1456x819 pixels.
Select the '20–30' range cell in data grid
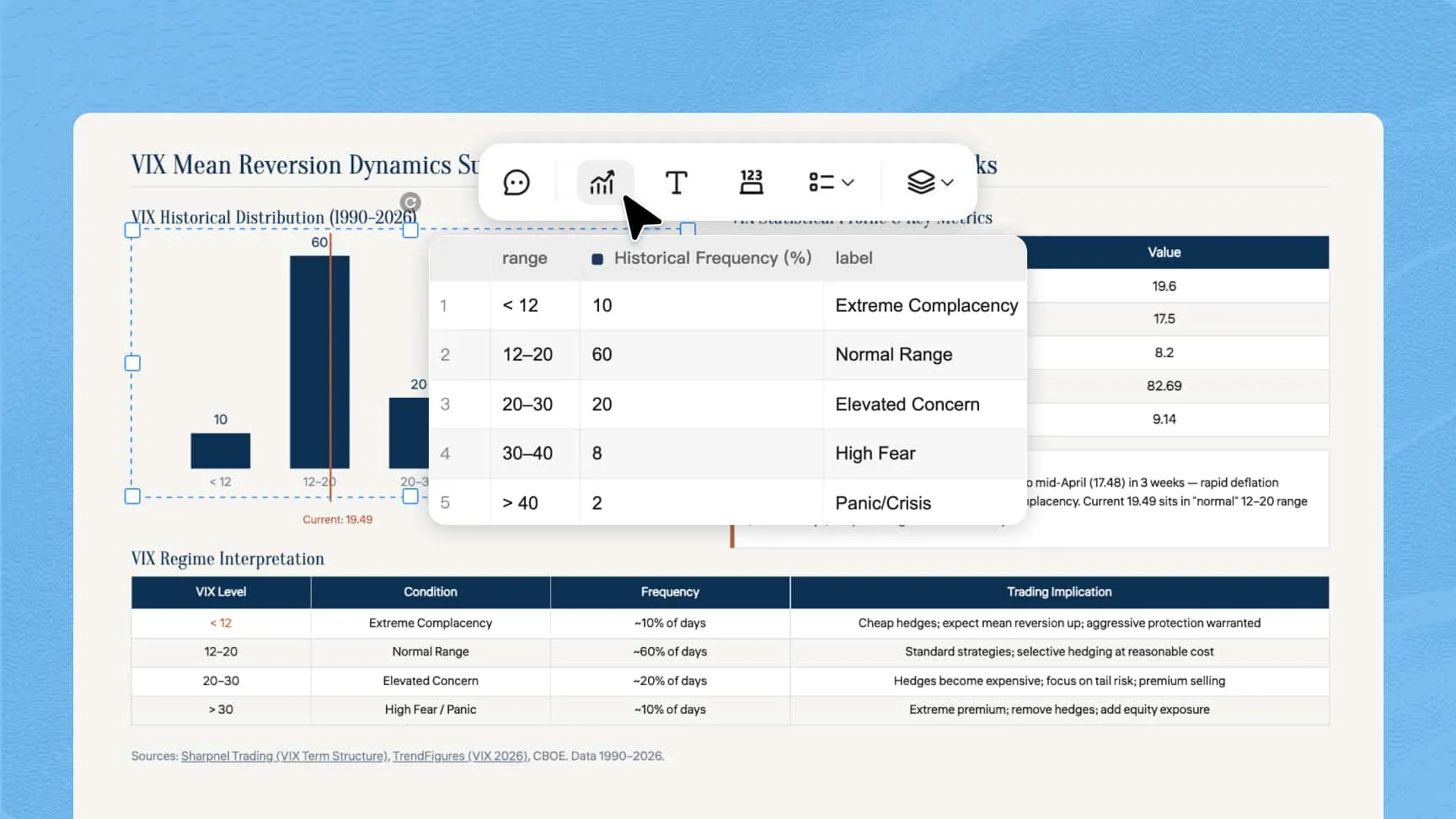point(534,404)
